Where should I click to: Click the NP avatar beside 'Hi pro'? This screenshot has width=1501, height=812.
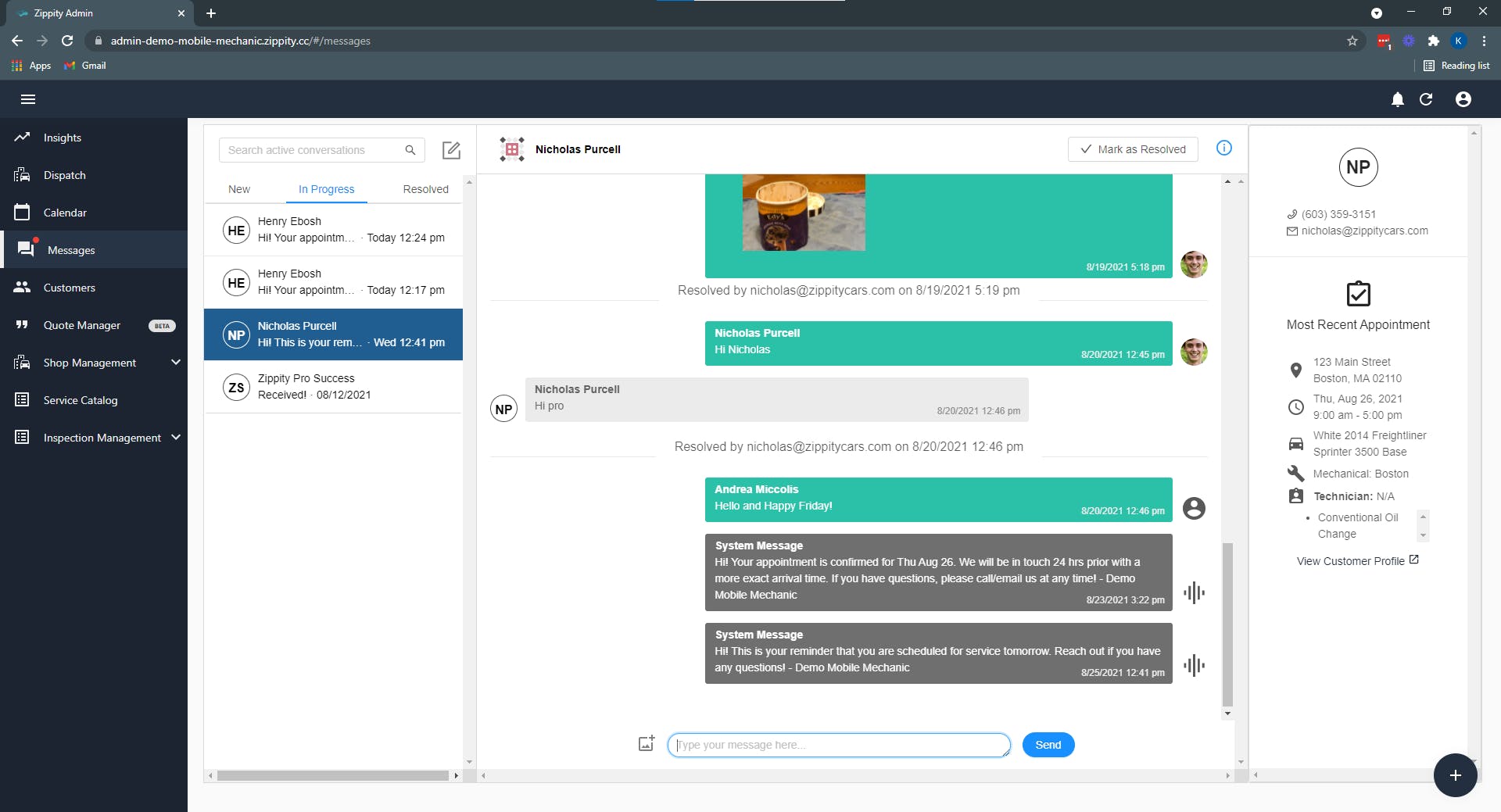504,409
